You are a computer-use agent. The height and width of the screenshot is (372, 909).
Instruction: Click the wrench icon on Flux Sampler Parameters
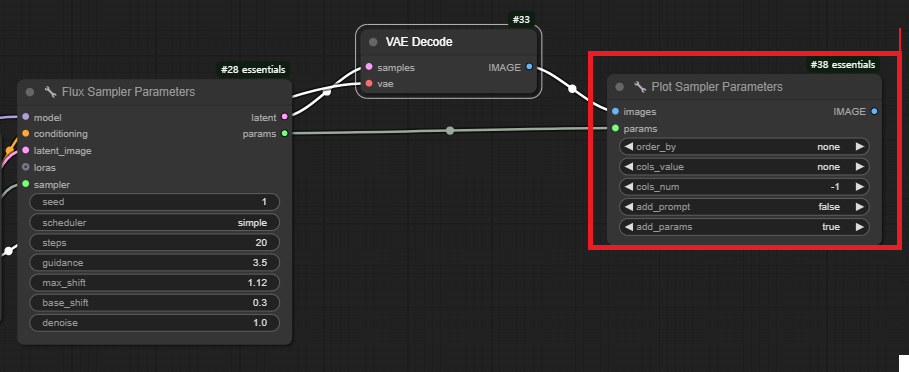click(50, 92)
